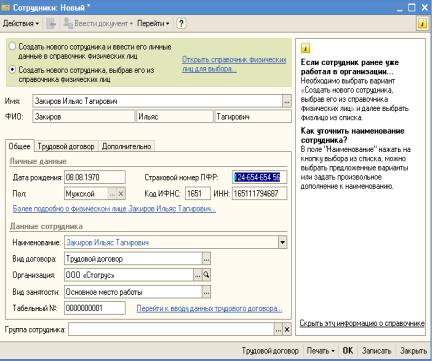Open the Печать dropdown button
The image size is (432, 361).
point(320,351)
